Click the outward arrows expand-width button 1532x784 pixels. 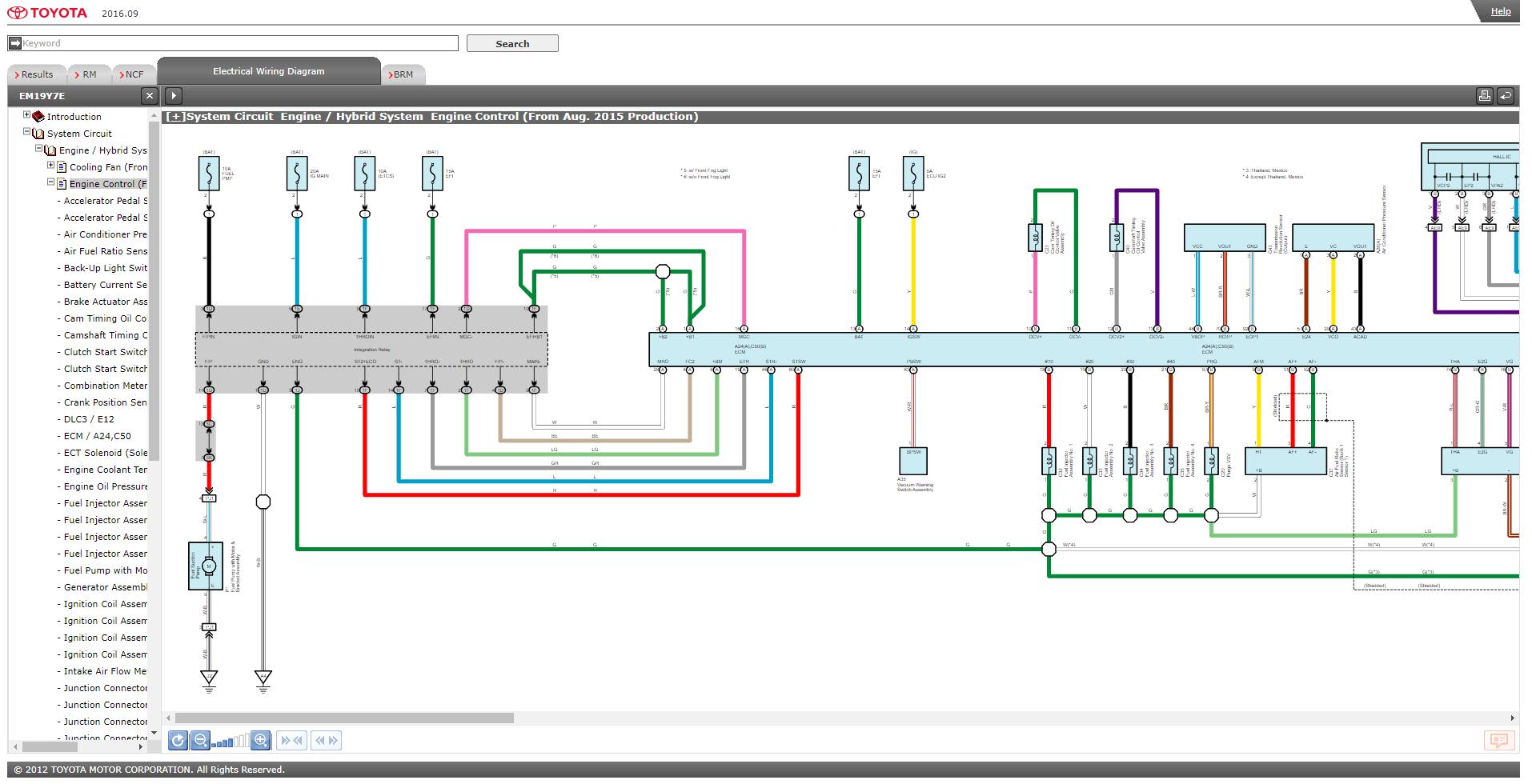(327, 740)
